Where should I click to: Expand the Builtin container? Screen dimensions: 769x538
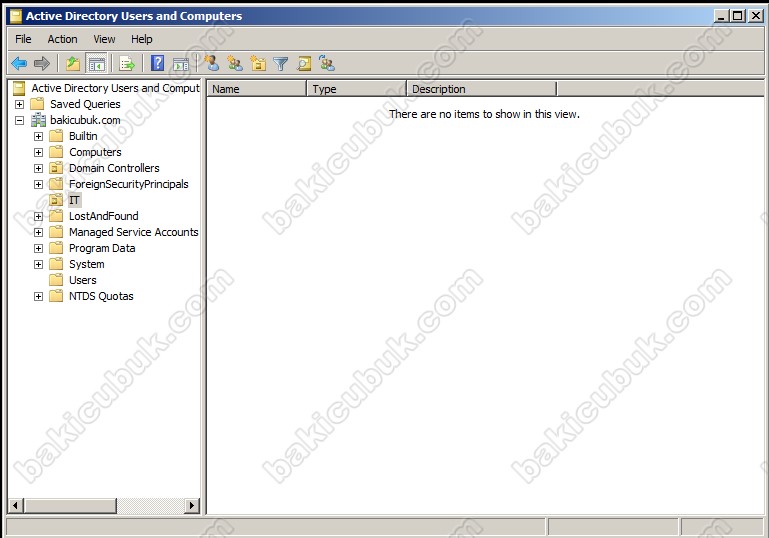coord(38,136)
